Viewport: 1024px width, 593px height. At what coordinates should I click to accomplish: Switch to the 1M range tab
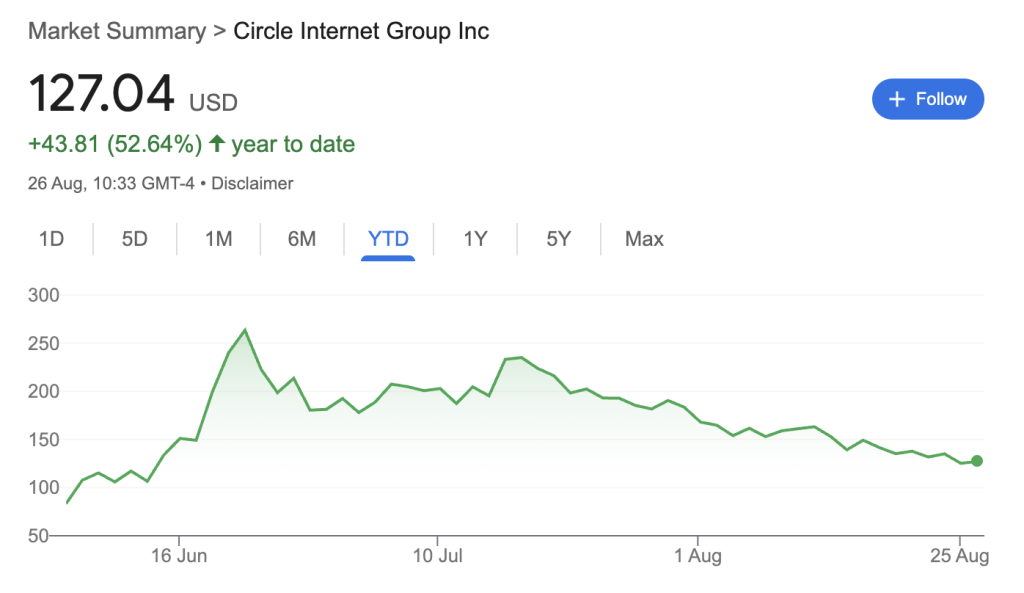tap(219, 239)
